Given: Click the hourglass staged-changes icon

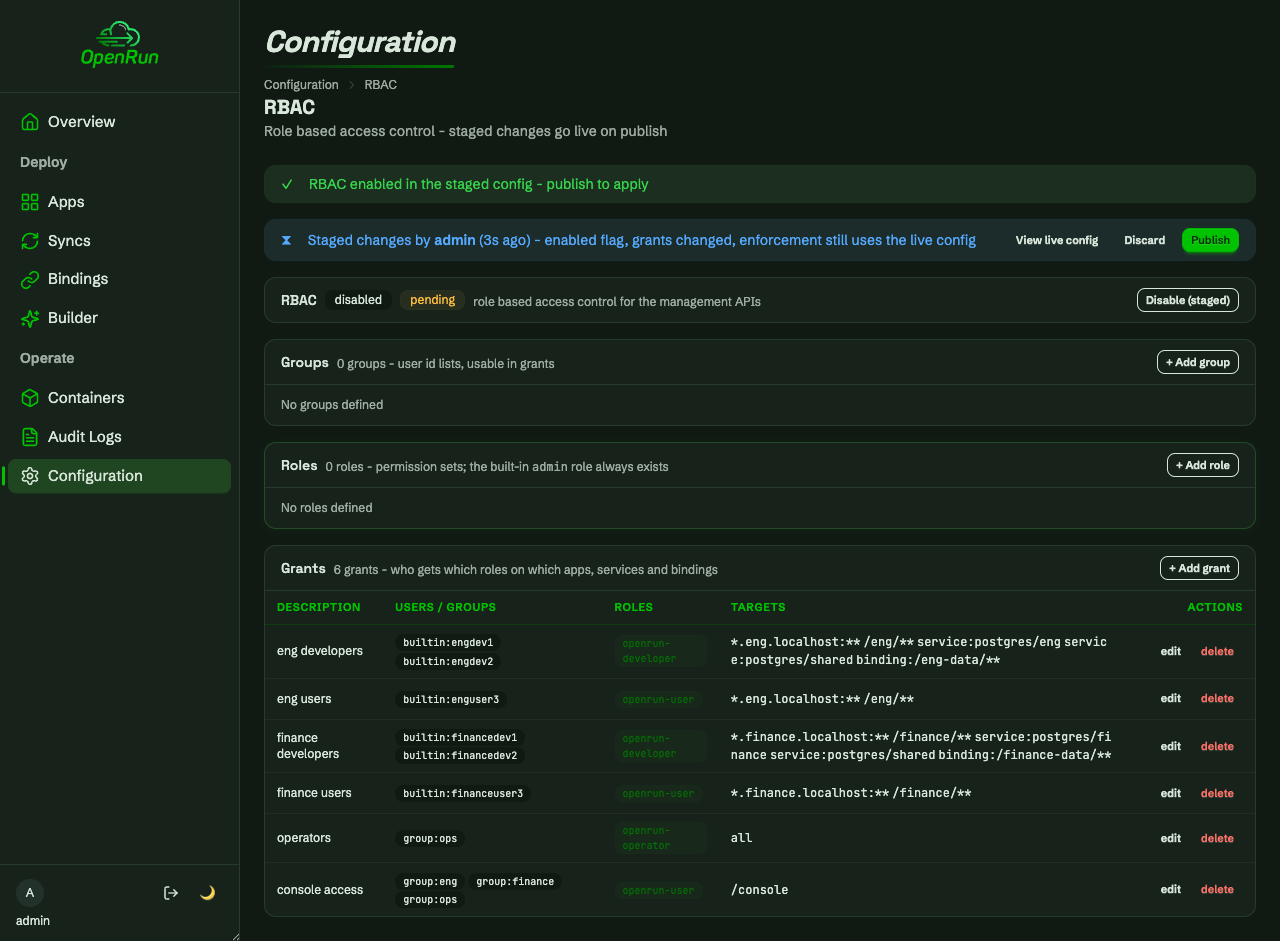Looking at the screenshot, I should (287, 241).
